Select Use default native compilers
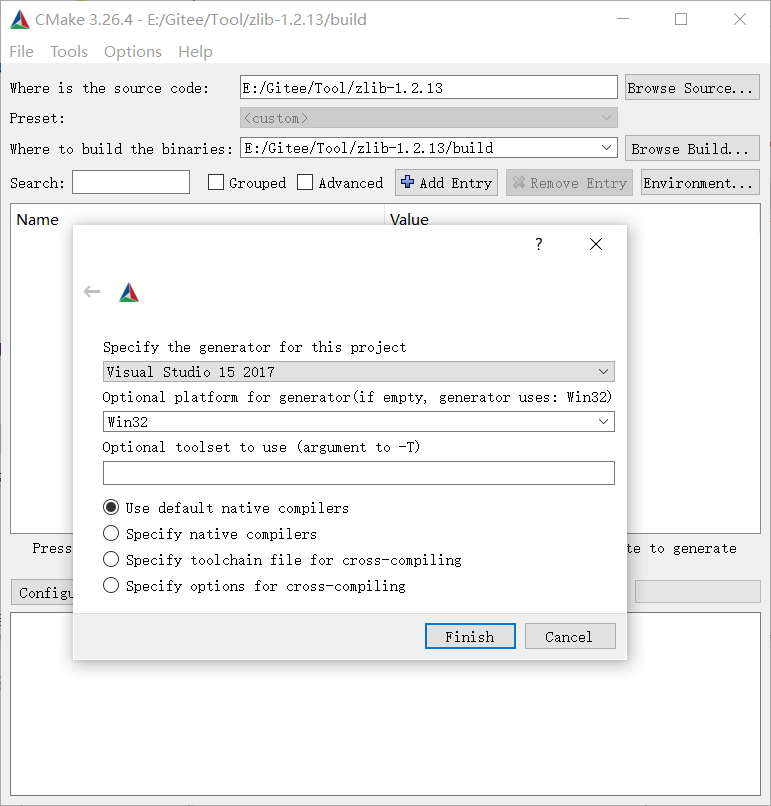Image resolution: width=771 pixels, height=806 pixels. (111, 507)
